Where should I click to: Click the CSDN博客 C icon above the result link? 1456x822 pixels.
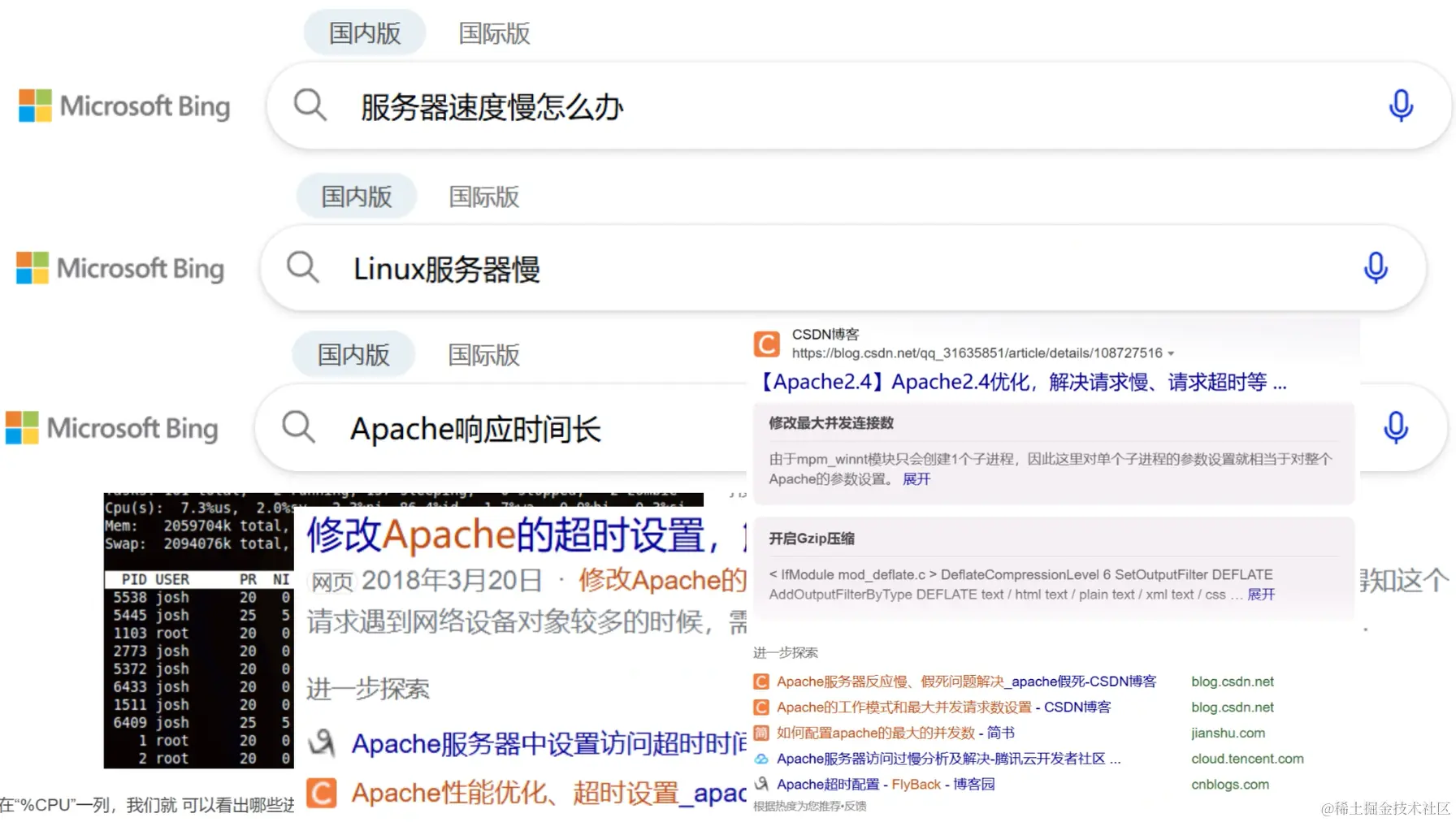pyautogui.click(x=765, y=344)
